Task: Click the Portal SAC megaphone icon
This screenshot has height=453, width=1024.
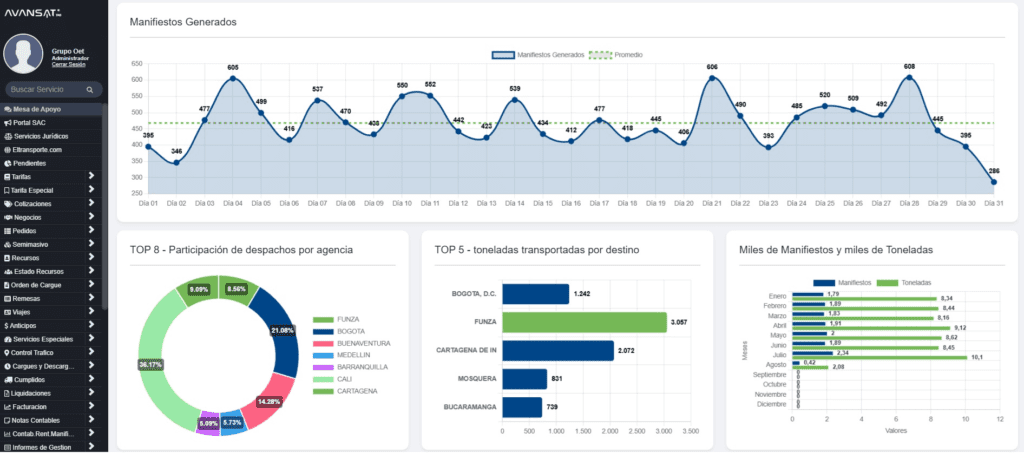Action: [x=8, y=122]
